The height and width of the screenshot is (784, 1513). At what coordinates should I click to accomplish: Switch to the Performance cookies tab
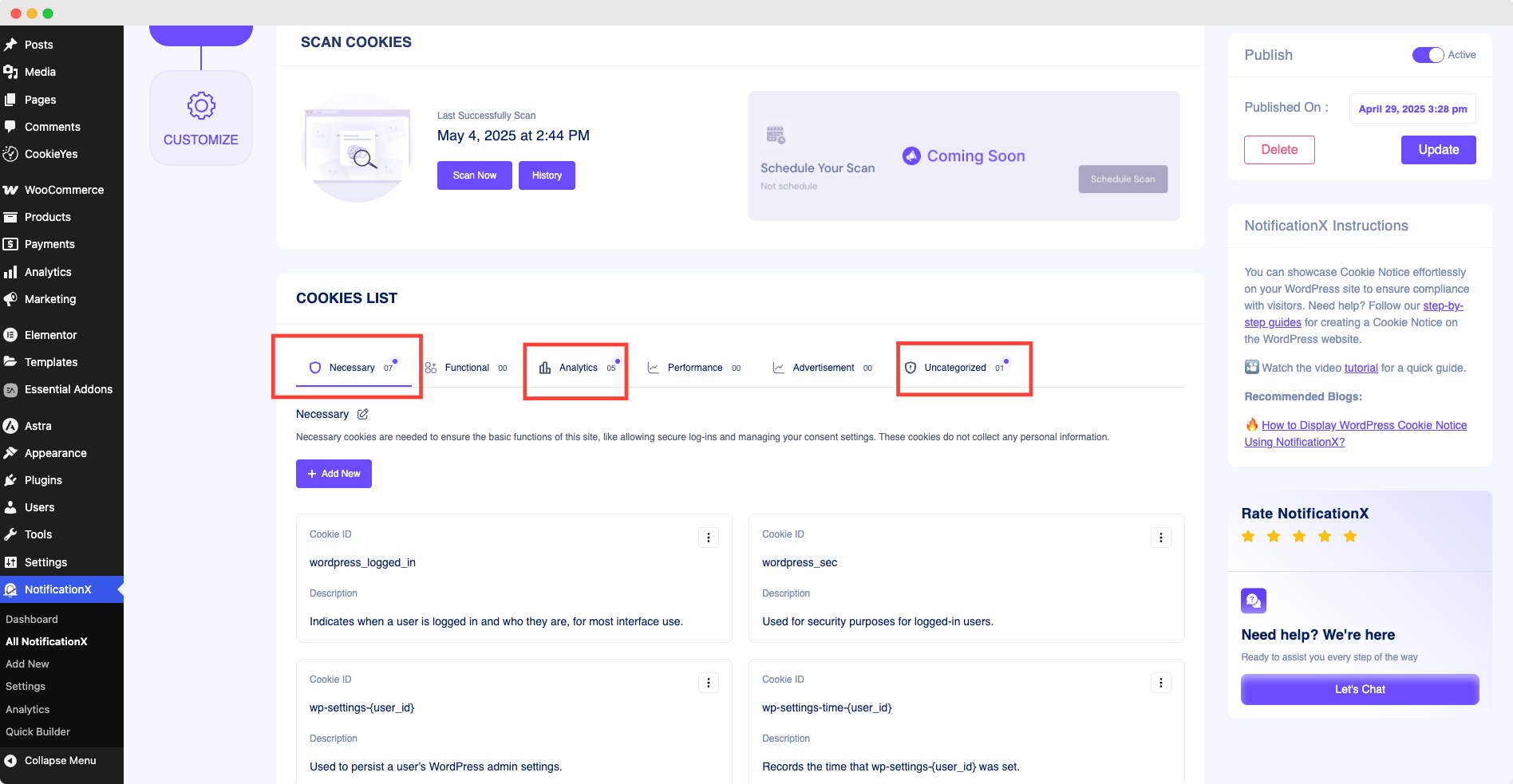(695, 368)
